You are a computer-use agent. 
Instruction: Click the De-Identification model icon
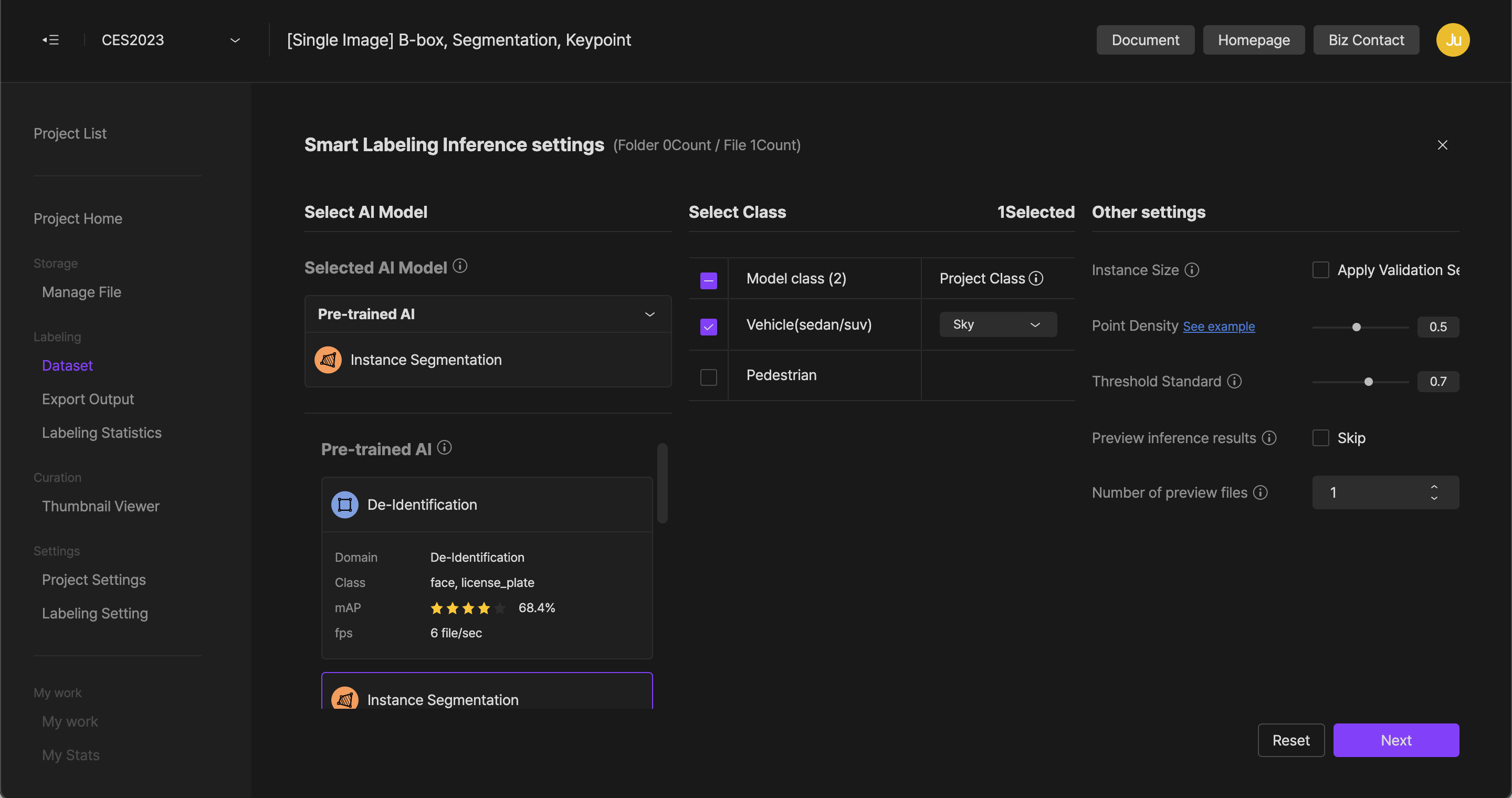(344, 505)
